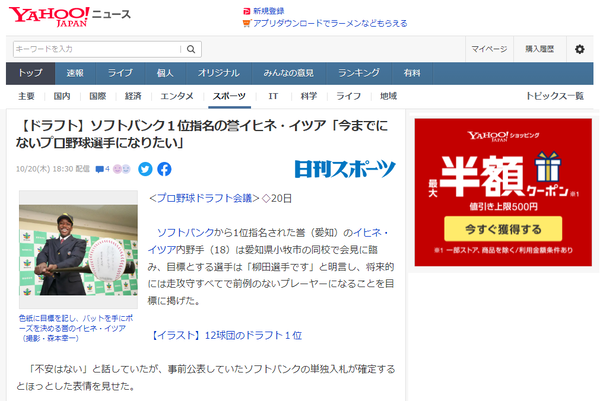Enlarge the article photo of the player
Viewport: 600px width, 401px height.
pyautogui.click(x=78, y=250)
